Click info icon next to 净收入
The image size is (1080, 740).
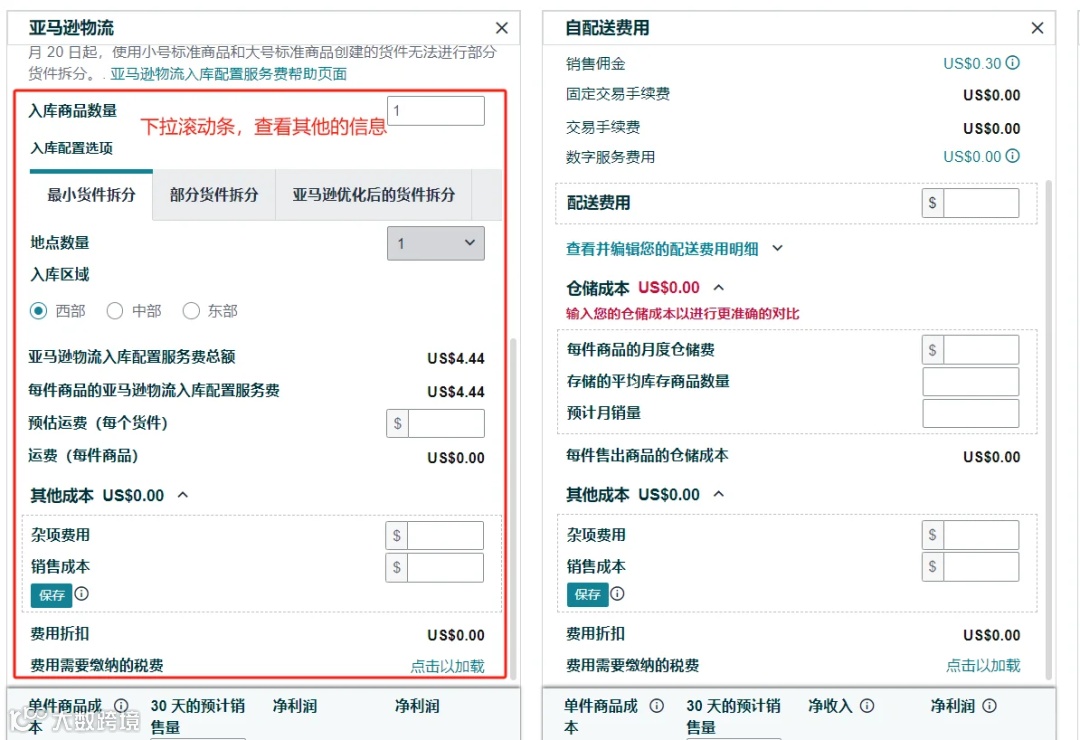coord(867,706)
